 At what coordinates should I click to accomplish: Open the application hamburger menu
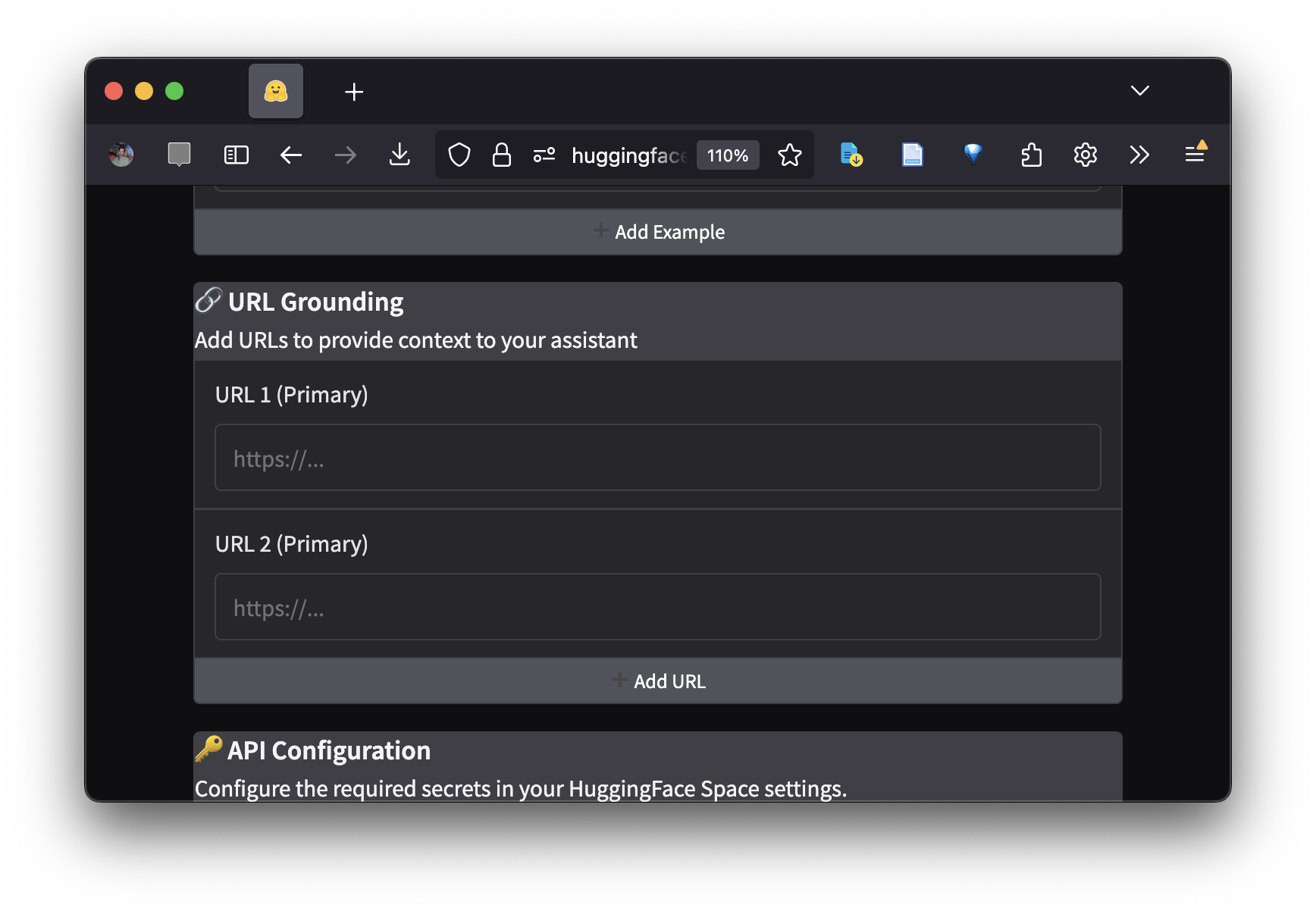pyautogui.click(x=1195, y=155)
